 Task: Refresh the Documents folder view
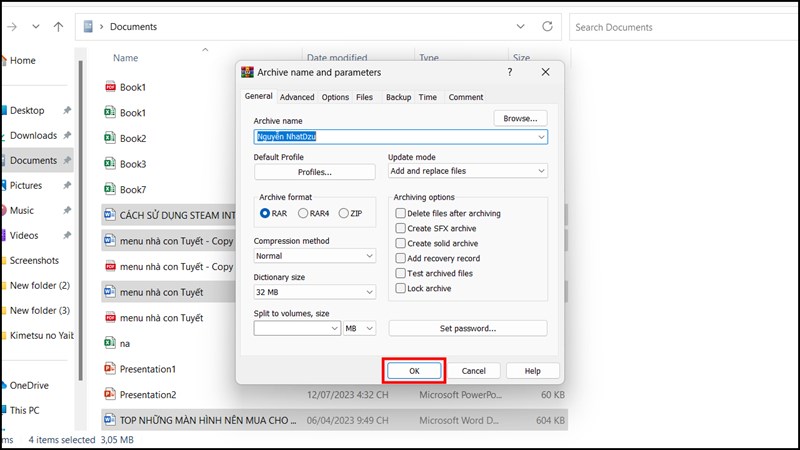(547, 26)
